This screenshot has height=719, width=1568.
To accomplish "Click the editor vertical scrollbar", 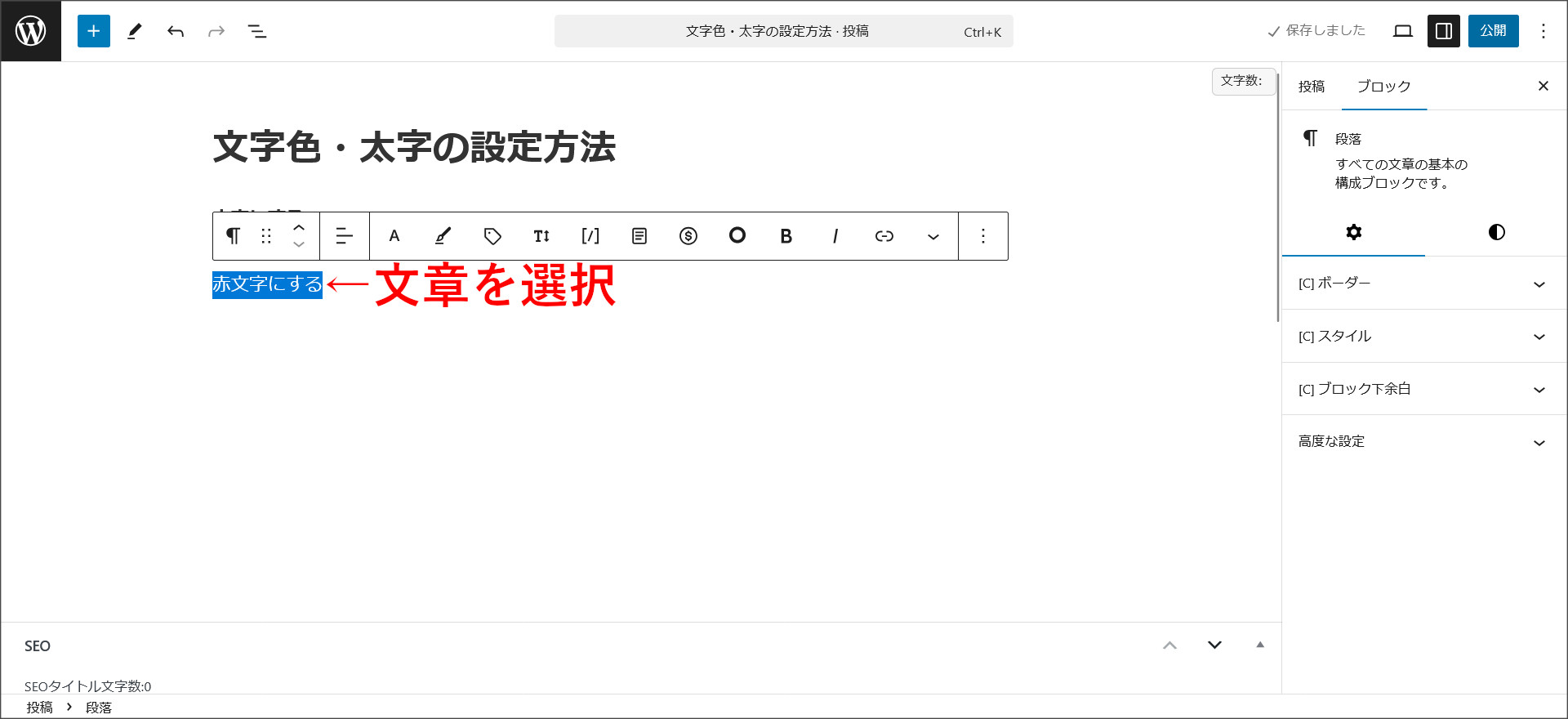I will coord(1278,196).
